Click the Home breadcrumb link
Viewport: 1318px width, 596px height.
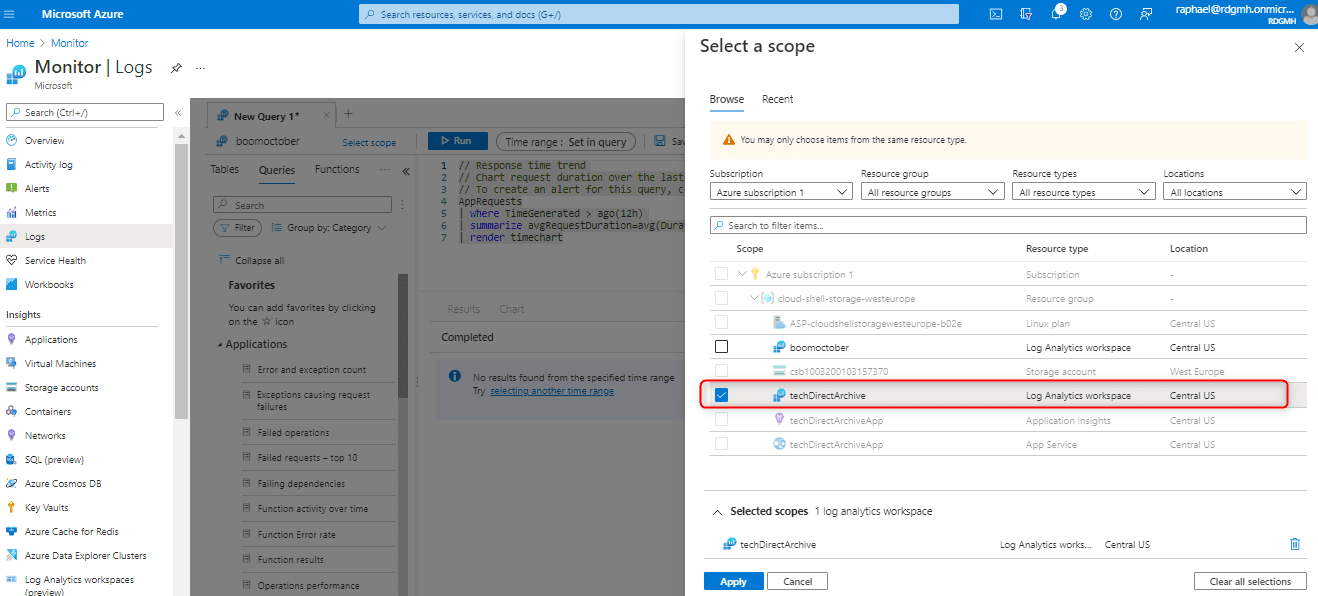click(20, 43)
